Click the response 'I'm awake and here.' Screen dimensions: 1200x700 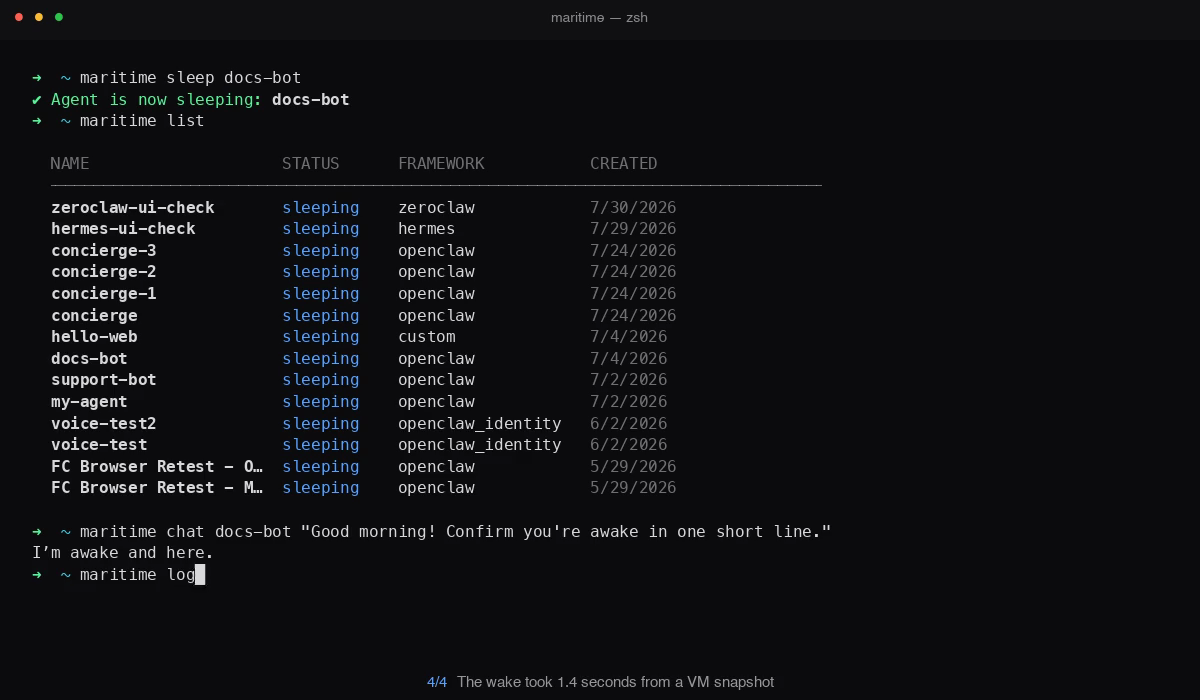pos(123,552)
